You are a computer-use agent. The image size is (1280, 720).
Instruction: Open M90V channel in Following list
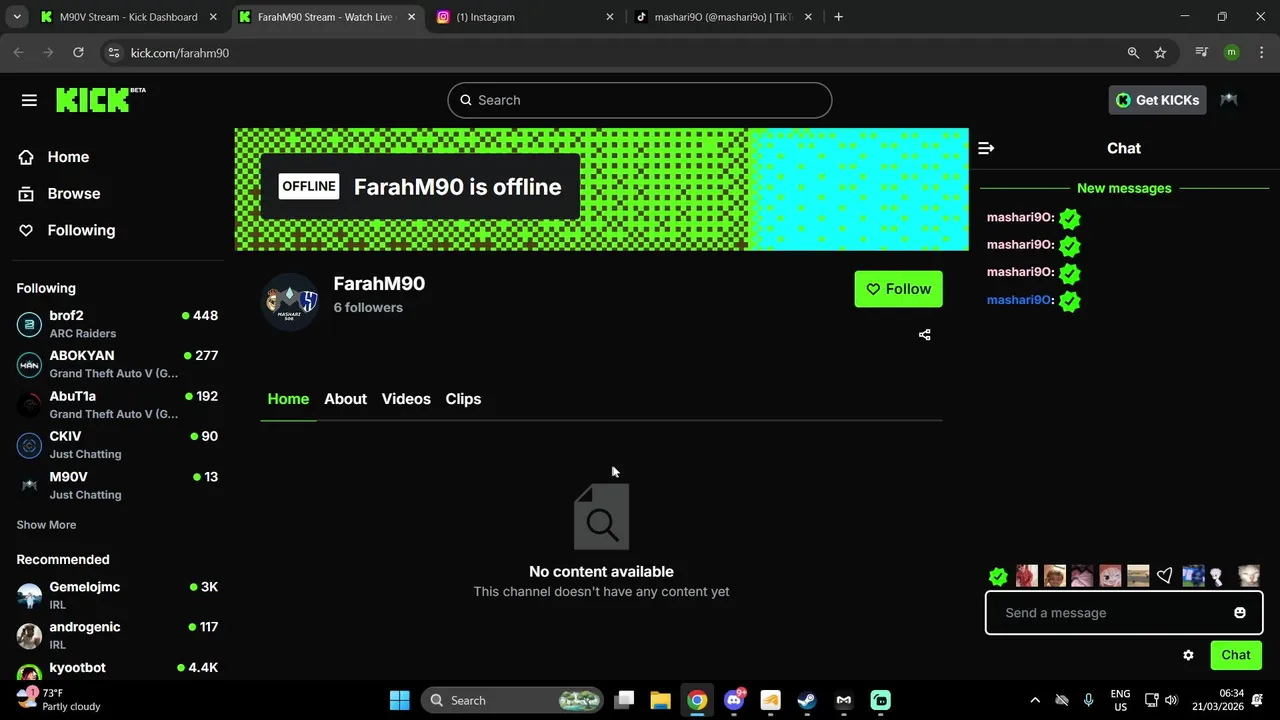[117, 486]
